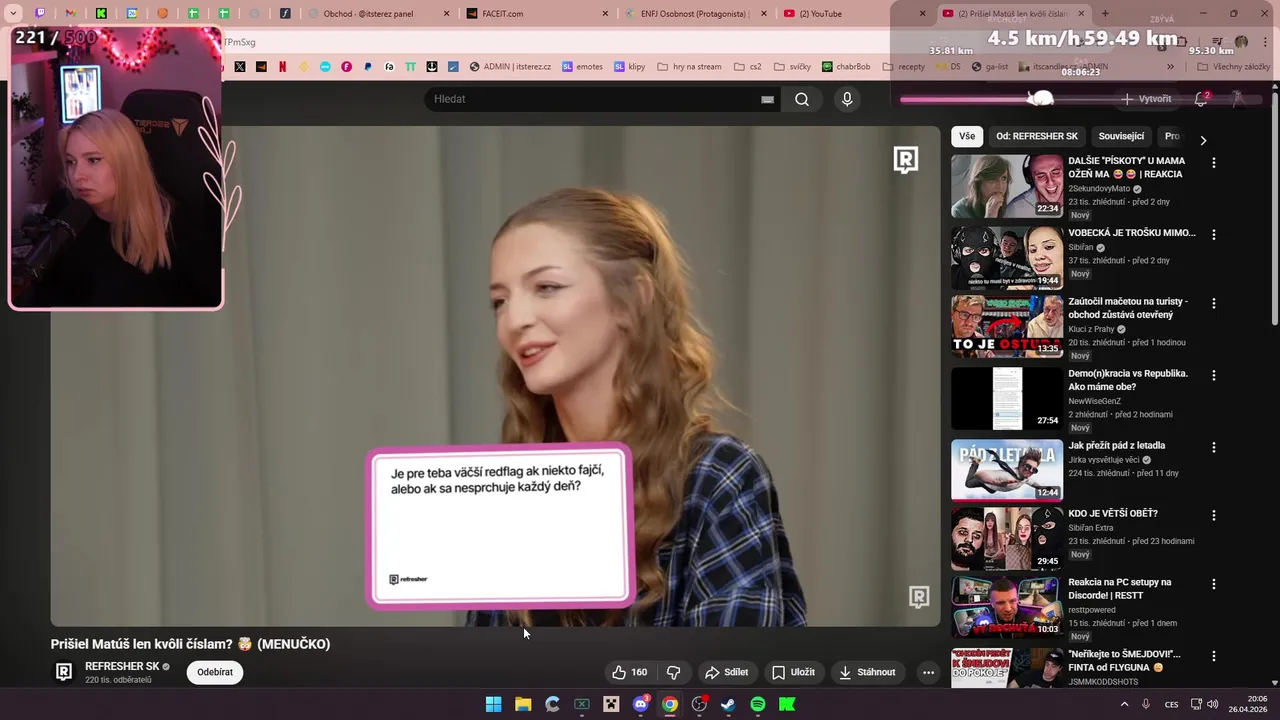
Task: Open the Netflix bookmark icon
Action: 283,67
